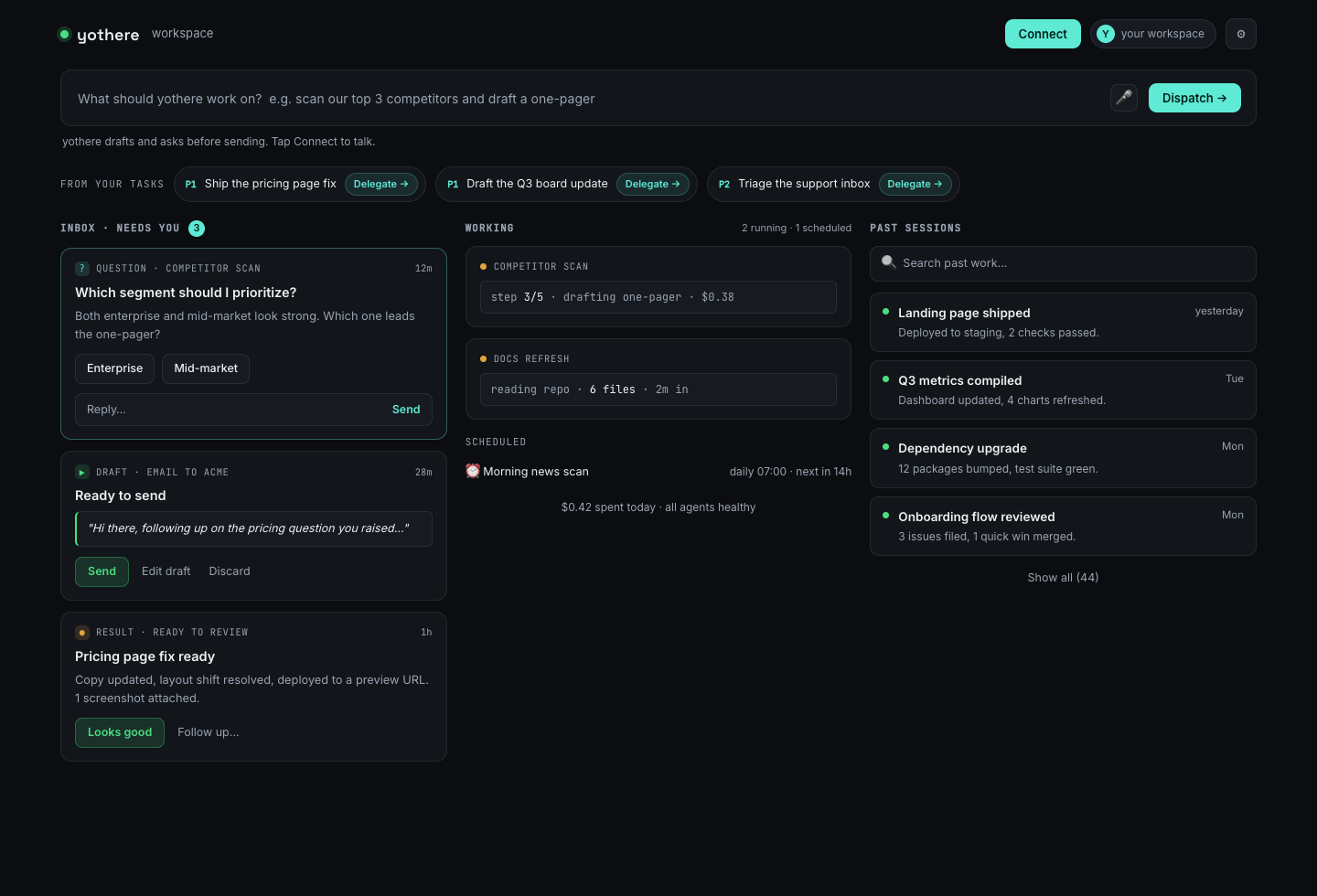Click the 'Pricing page fix ready' heading
The width and height of the screenshot is (1317, 896).
point(145,656)
